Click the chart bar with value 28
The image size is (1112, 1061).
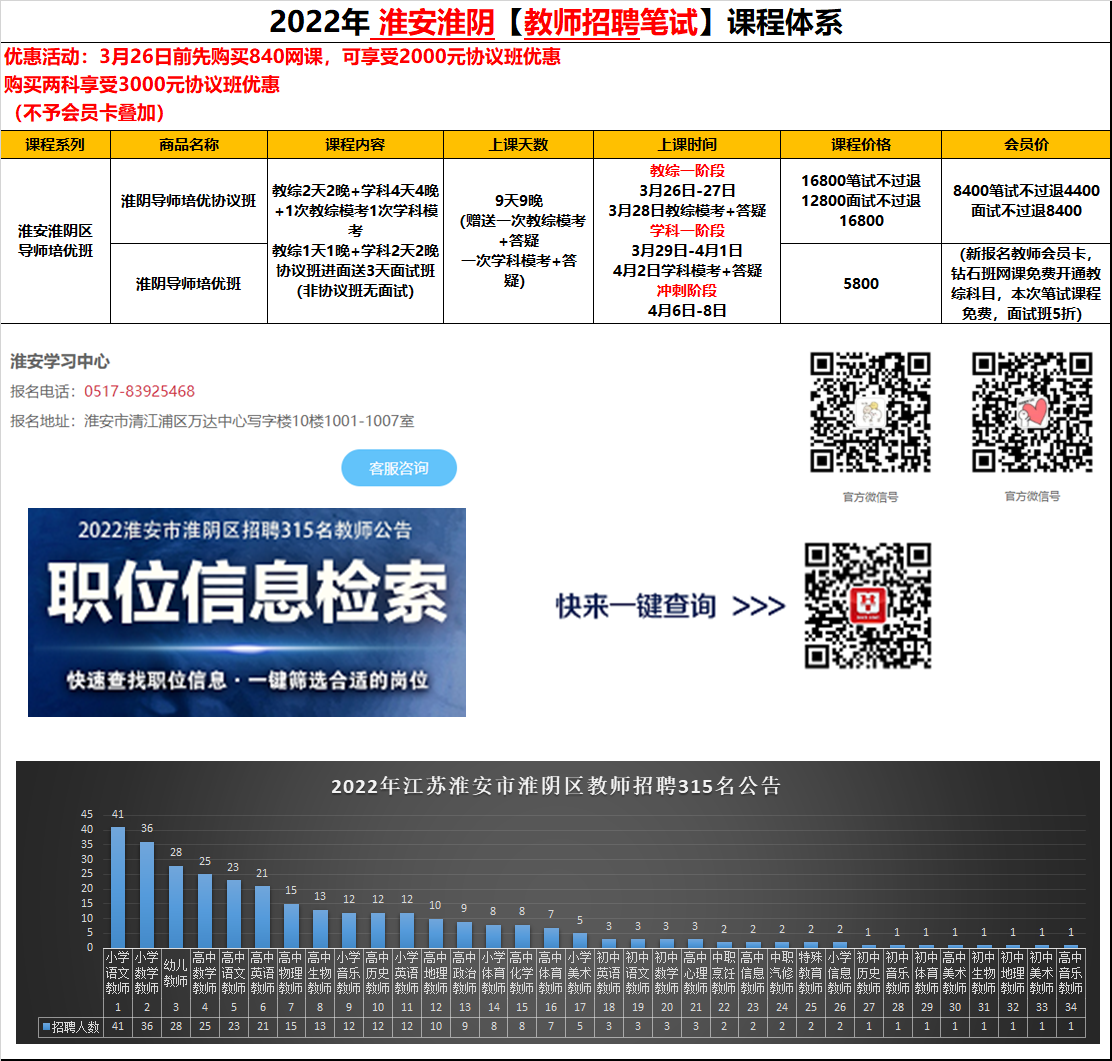176,906
